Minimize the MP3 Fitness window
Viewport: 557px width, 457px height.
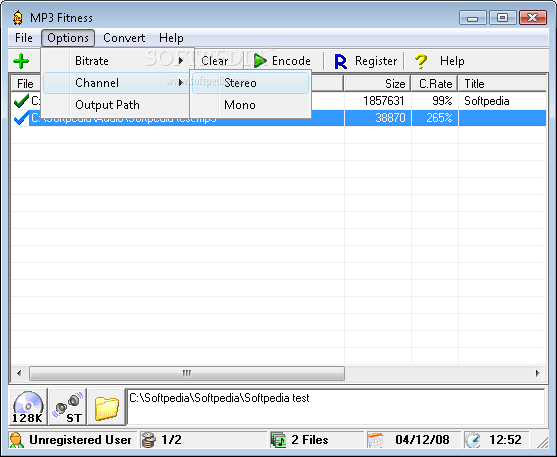coord(473,17)
